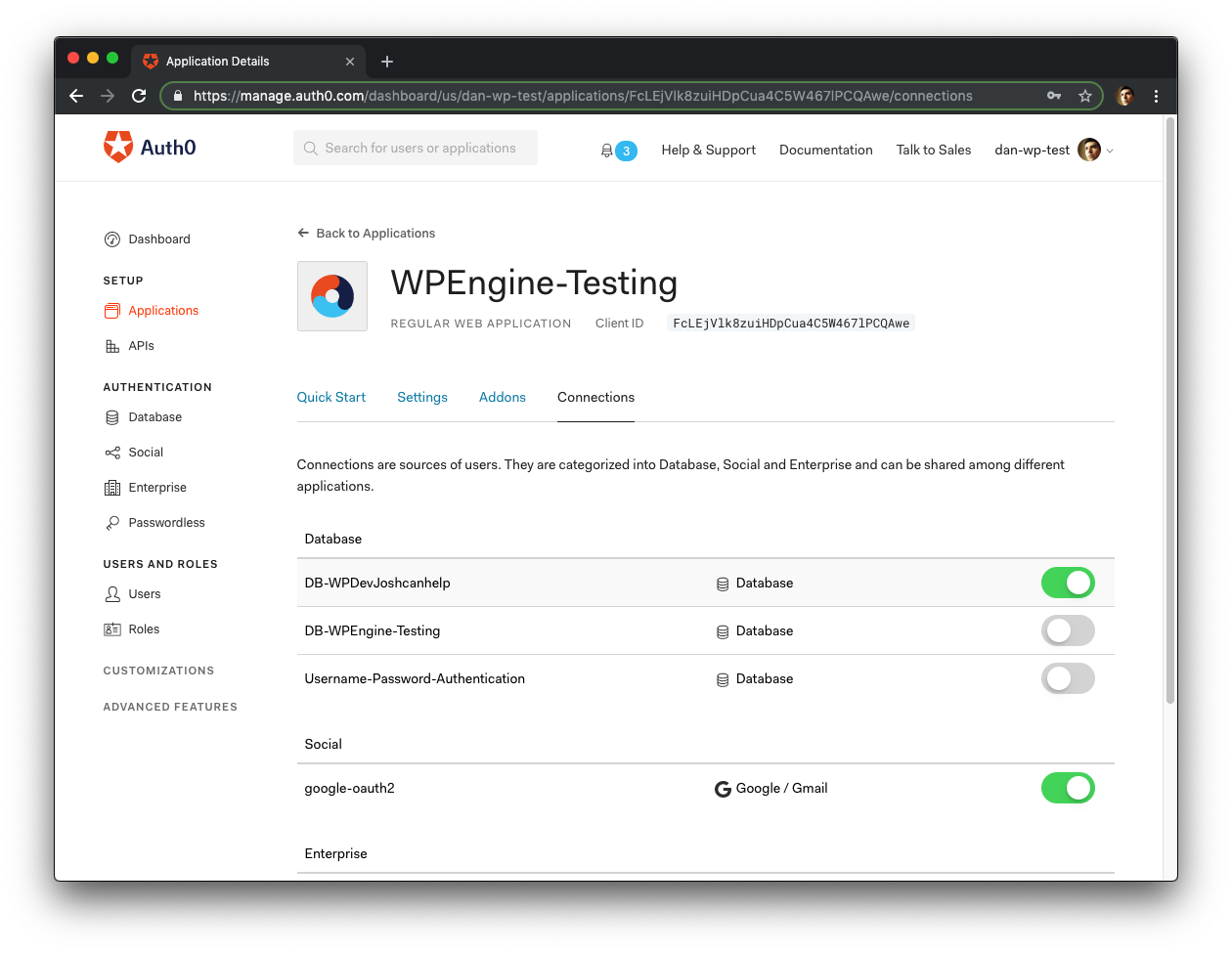Image resolution: width=1232 pixels, height=953 pixels.
Task: Expand the Customizations sidebar section
Action: [x=158, y=671]
